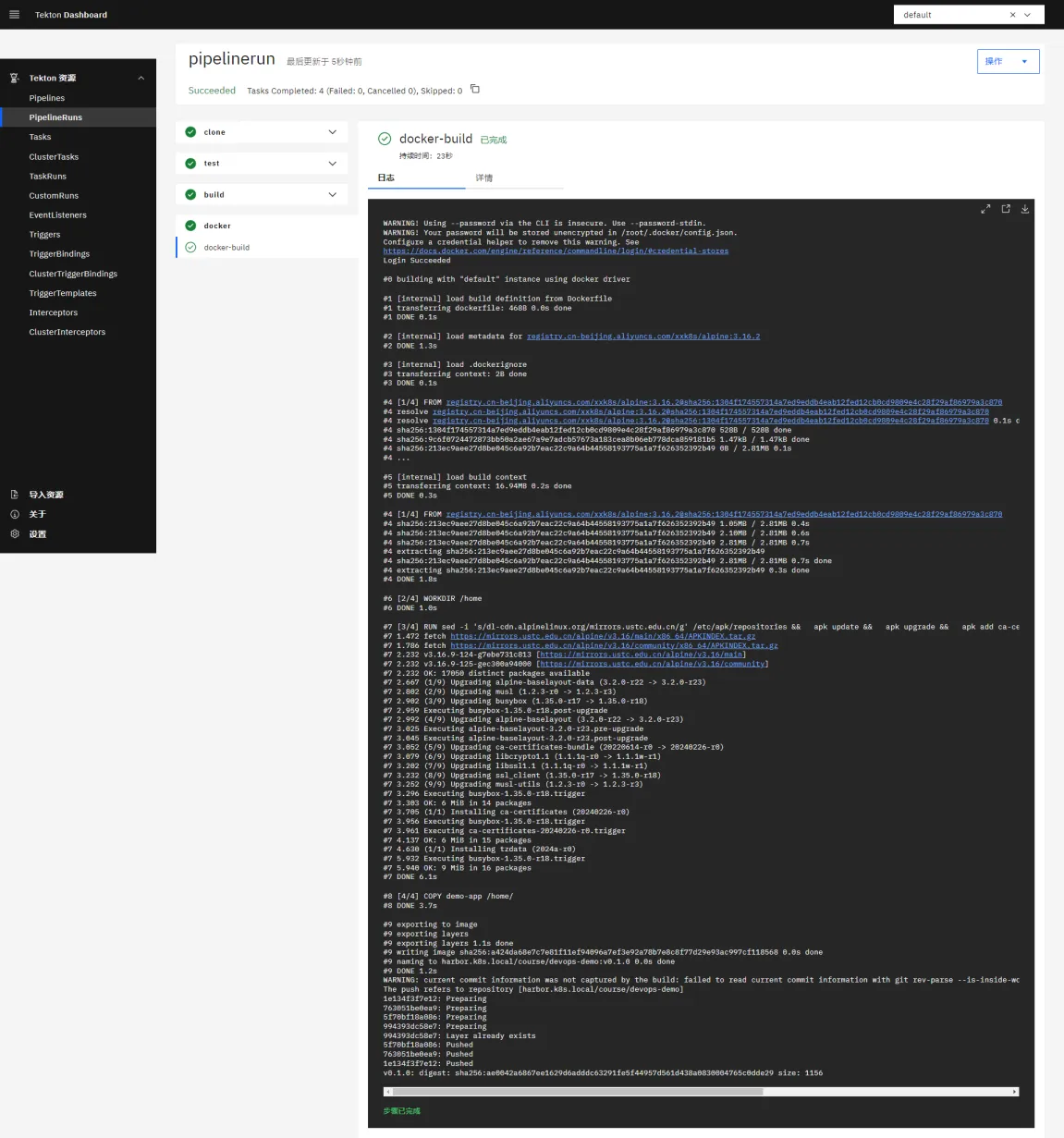Click the docker-build header completed icon
Image resolution: width=1064 pixels, height=1138 pixels.
tap(385, 139)
